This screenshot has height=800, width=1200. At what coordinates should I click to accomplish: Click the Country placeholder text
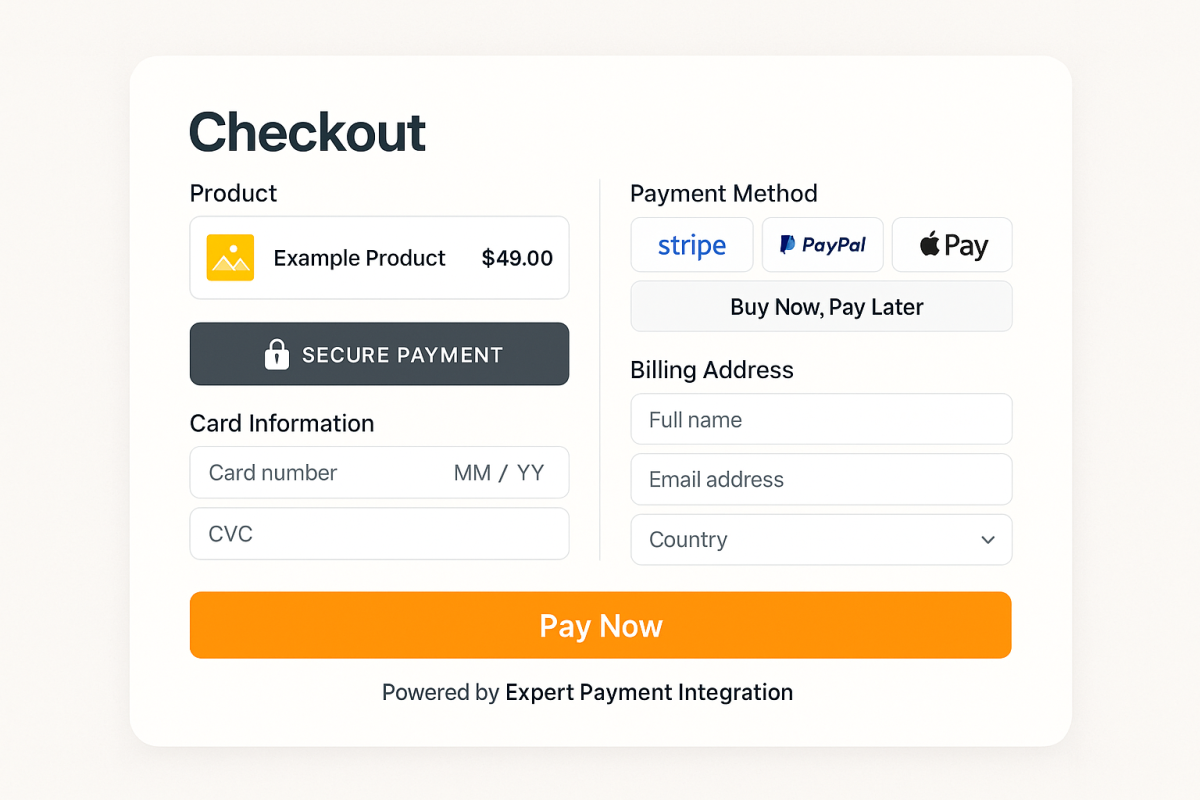point(688,540)
